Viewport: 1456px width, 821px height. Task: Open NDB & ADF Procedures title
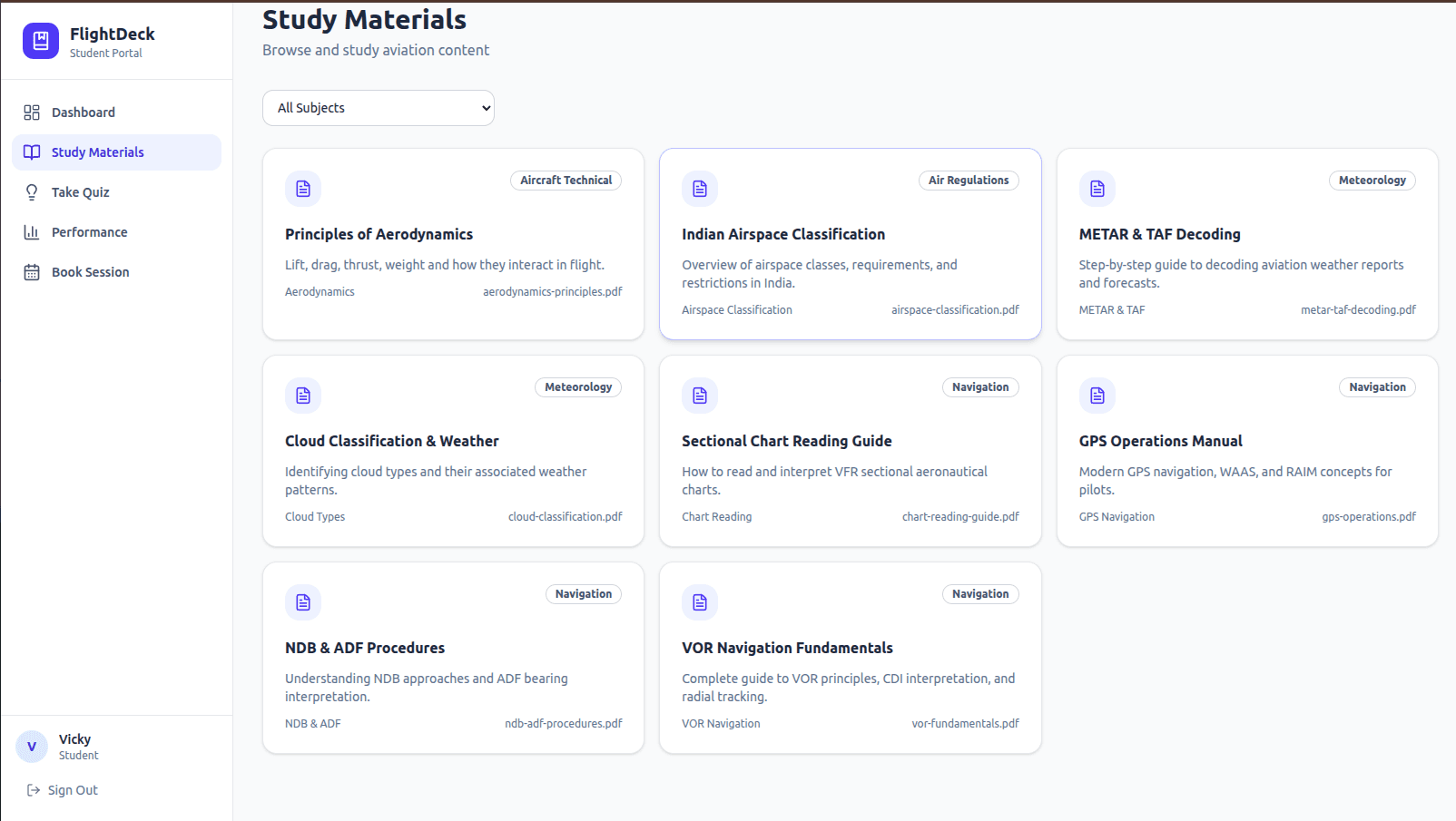pyautogui.click(x=365, y=648)
